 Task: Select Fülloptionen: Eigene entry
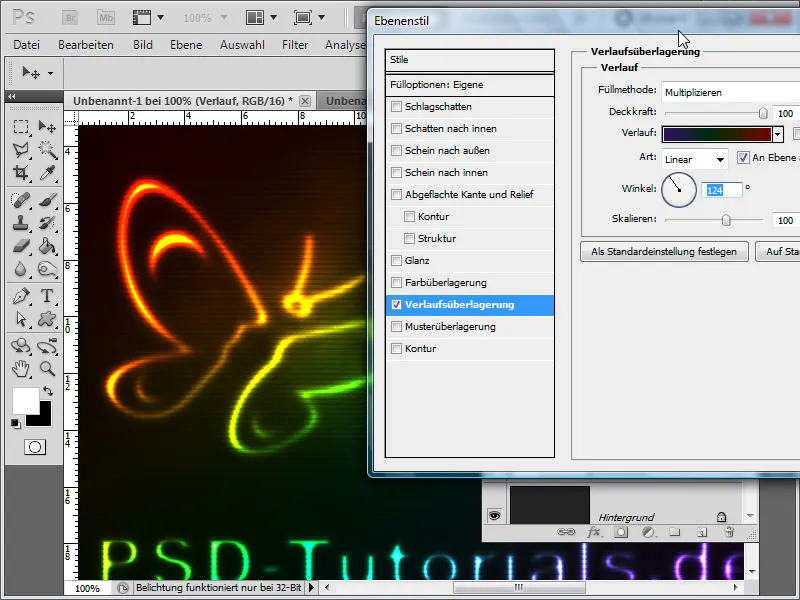pos(469,85)
